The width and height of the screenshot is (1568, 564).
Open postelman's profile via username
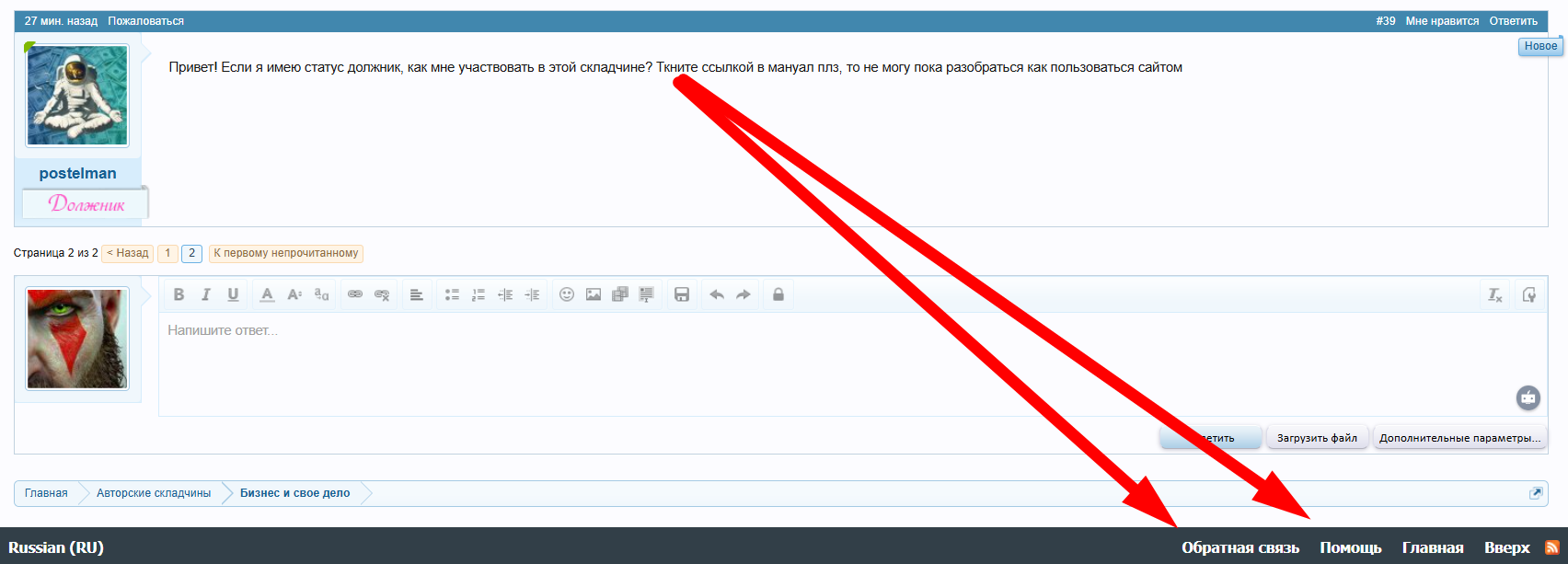coord(78,173)
